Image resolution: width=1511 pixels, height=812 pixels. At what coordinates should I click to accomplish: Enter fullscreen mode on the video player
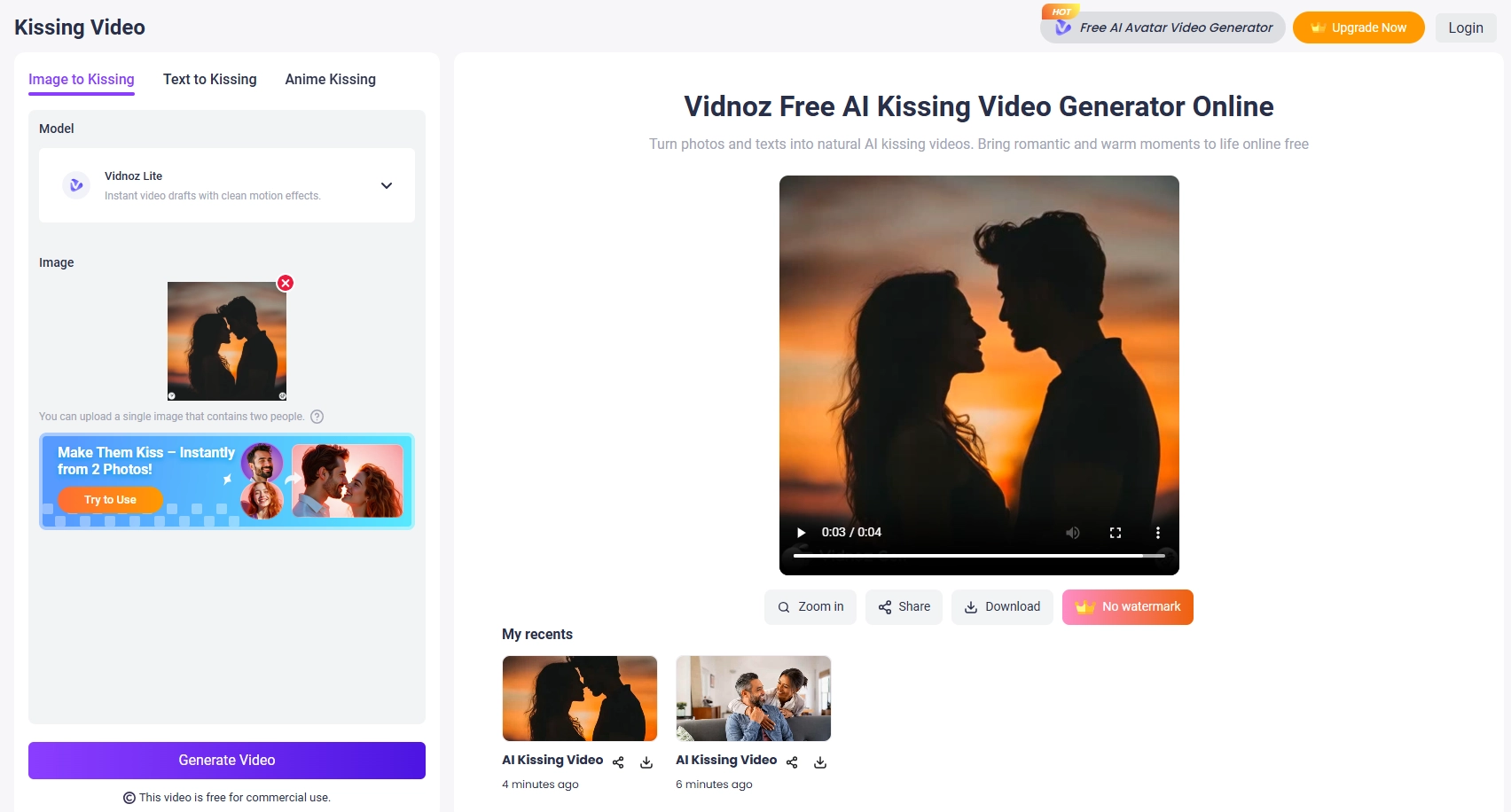(x=1115, y=532)
